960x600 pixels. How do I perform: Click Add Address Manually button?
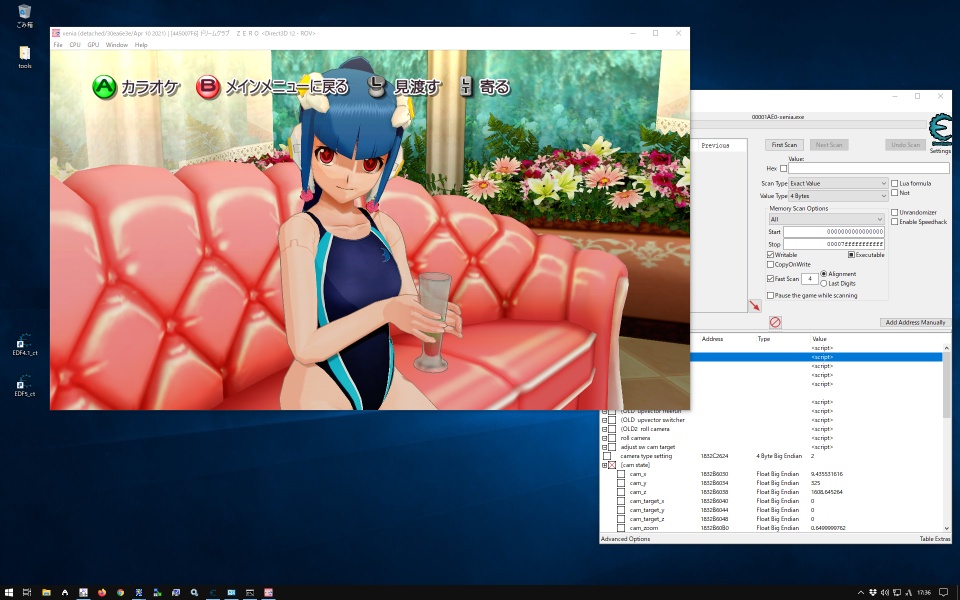tap(915, 323)
